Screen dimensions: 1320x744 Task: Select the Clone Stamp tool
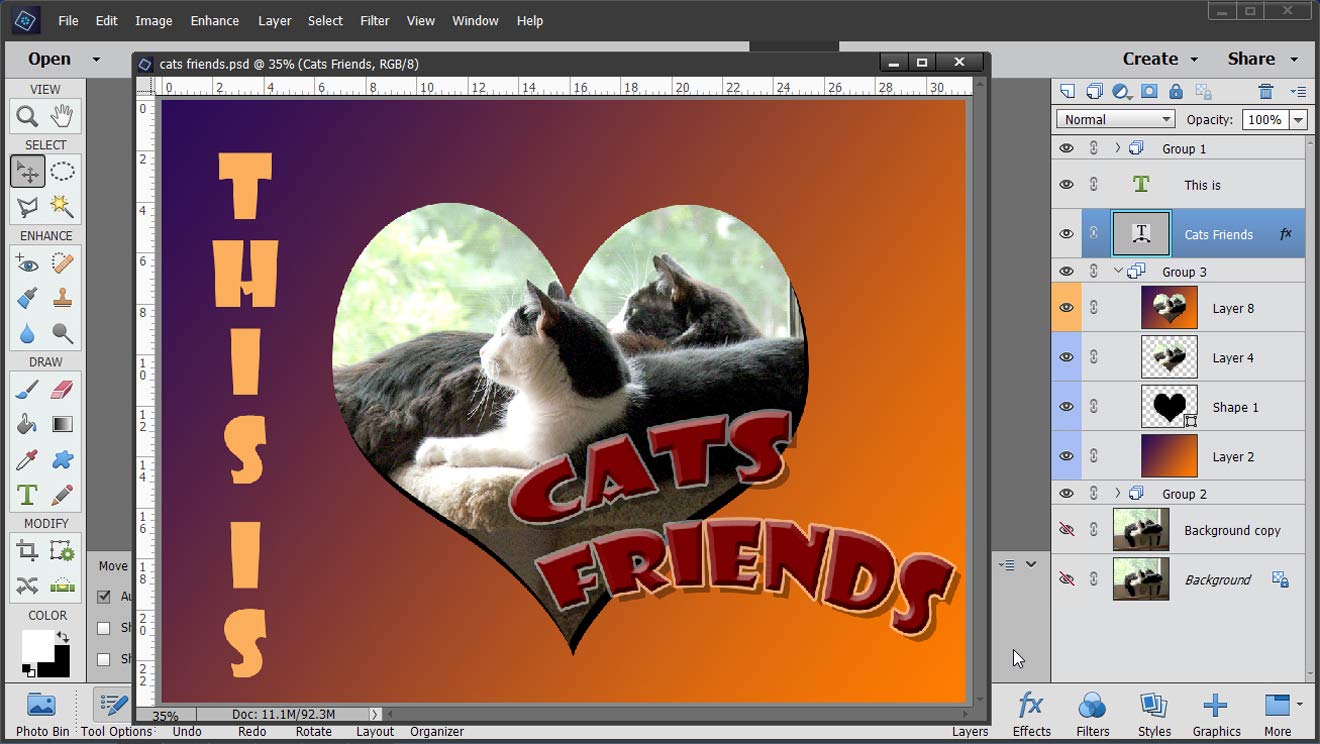[62, 299]
